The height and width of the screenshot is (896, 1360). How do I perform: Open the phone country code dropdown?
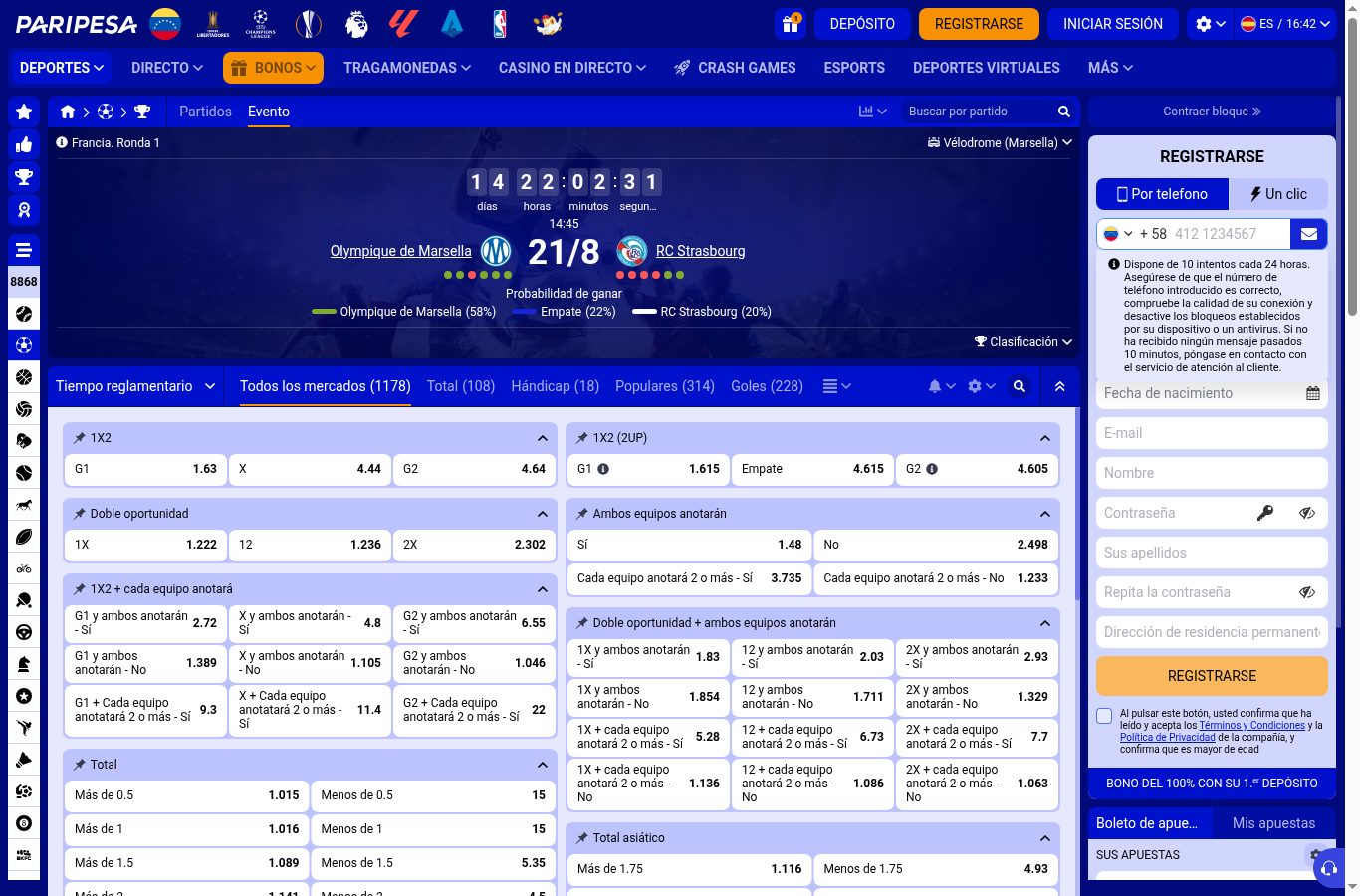coord(1119,234)
